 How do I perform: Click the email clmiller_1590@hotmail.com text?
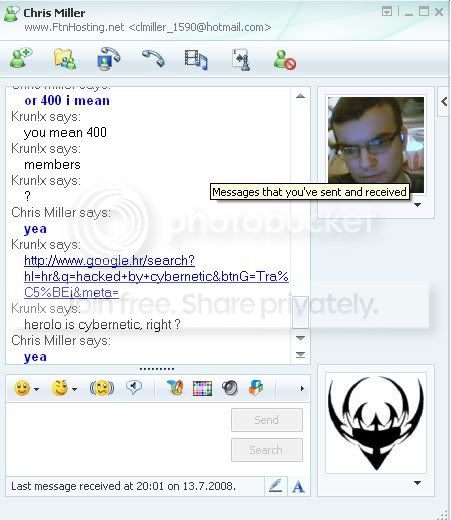tap(200, 27)
